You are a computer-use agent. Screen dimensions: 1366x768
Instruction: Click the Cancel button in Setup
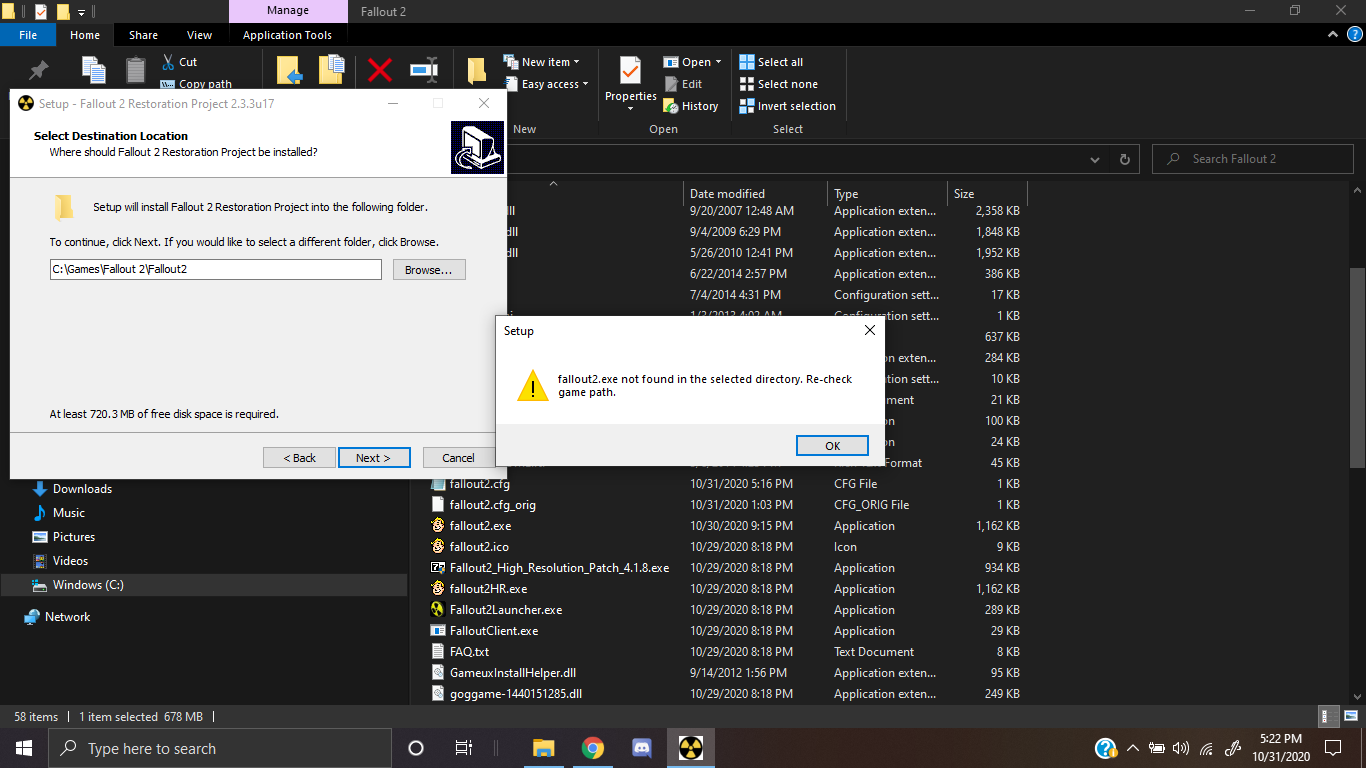click(x=458, y=457)
